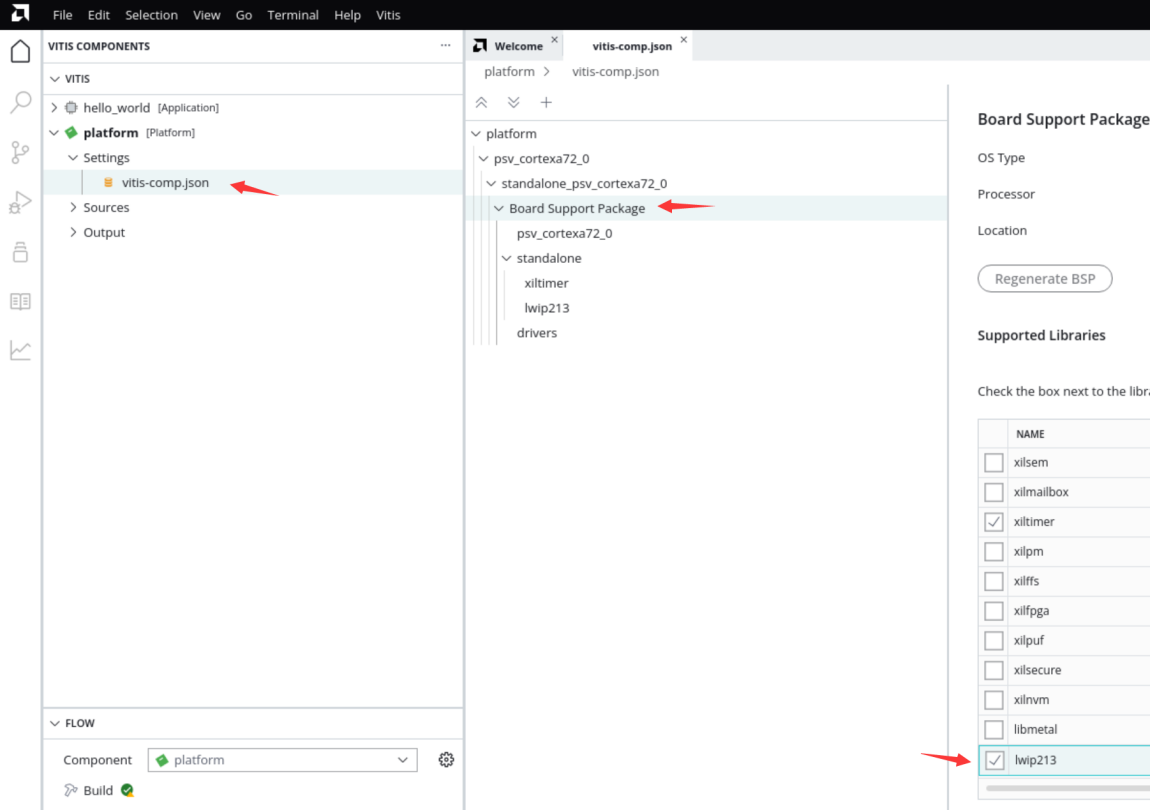Check the xilpm library box
This screenshot has width=1150, height=810.
[x=994, y=552]
